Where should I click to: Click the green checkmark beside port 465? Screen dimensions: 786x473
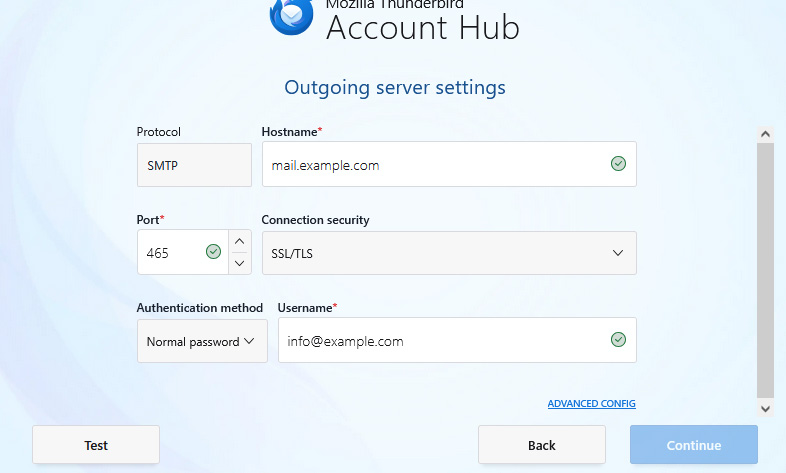[x=213, y=252]
